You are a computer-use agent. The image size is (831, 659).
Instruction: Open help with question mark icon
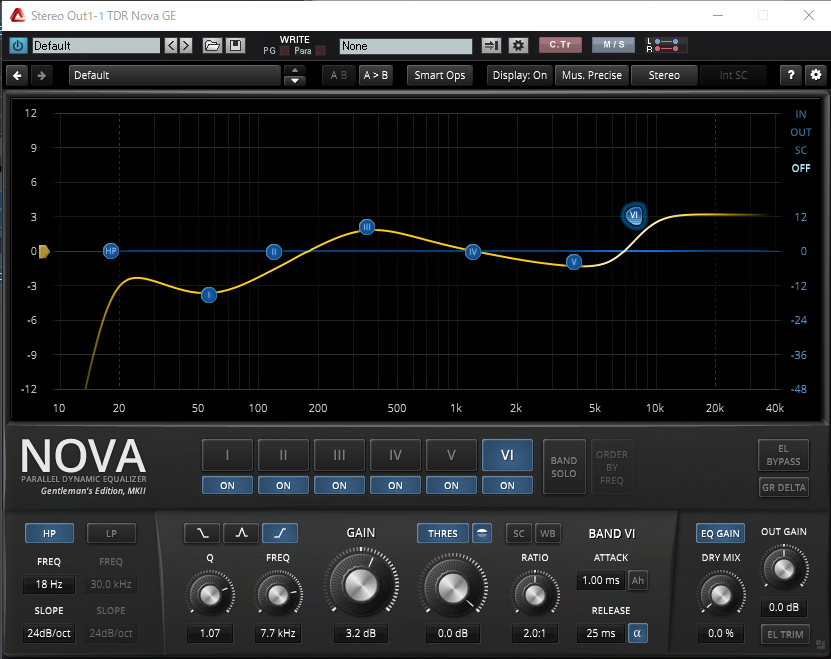pos(791,75)
